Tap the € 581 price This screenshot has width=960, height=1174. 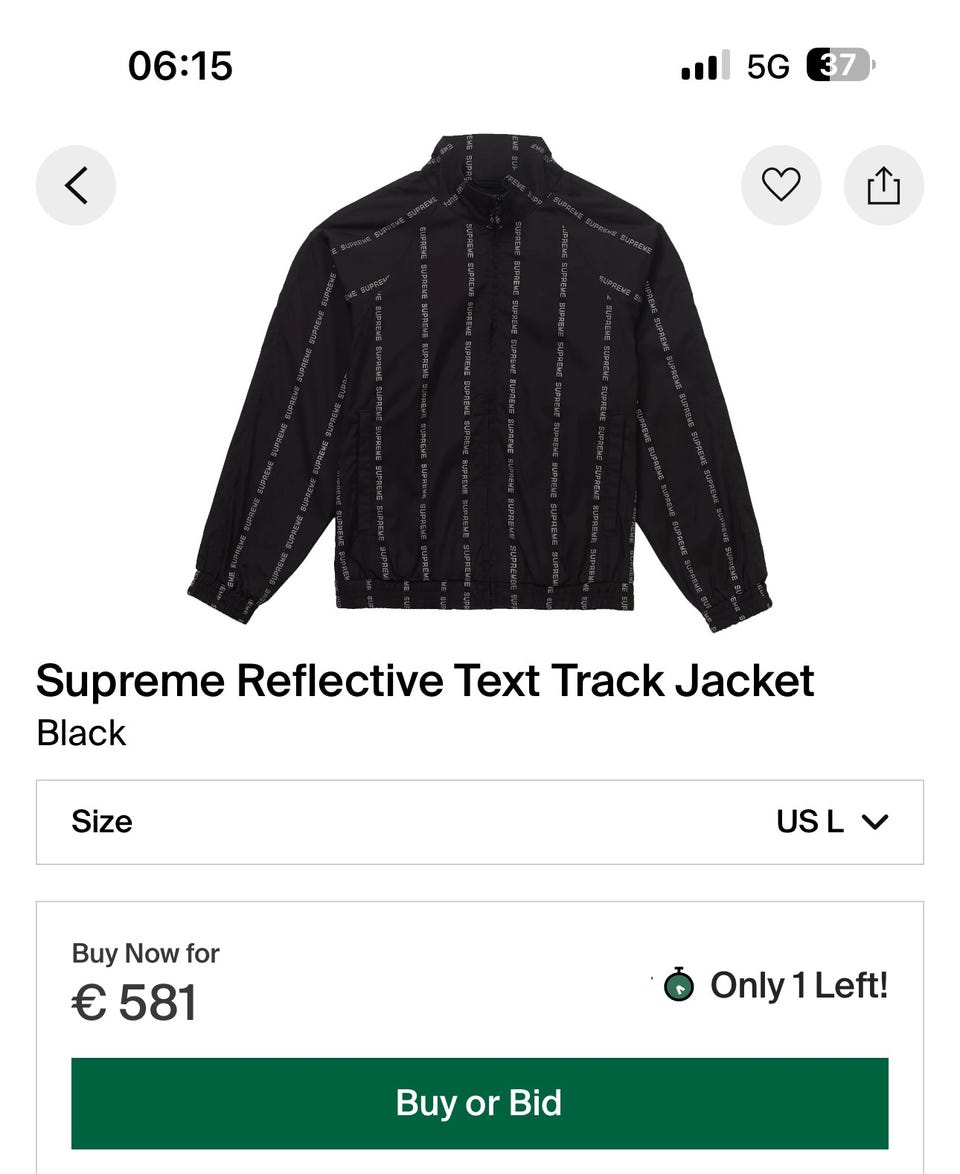134,1003
